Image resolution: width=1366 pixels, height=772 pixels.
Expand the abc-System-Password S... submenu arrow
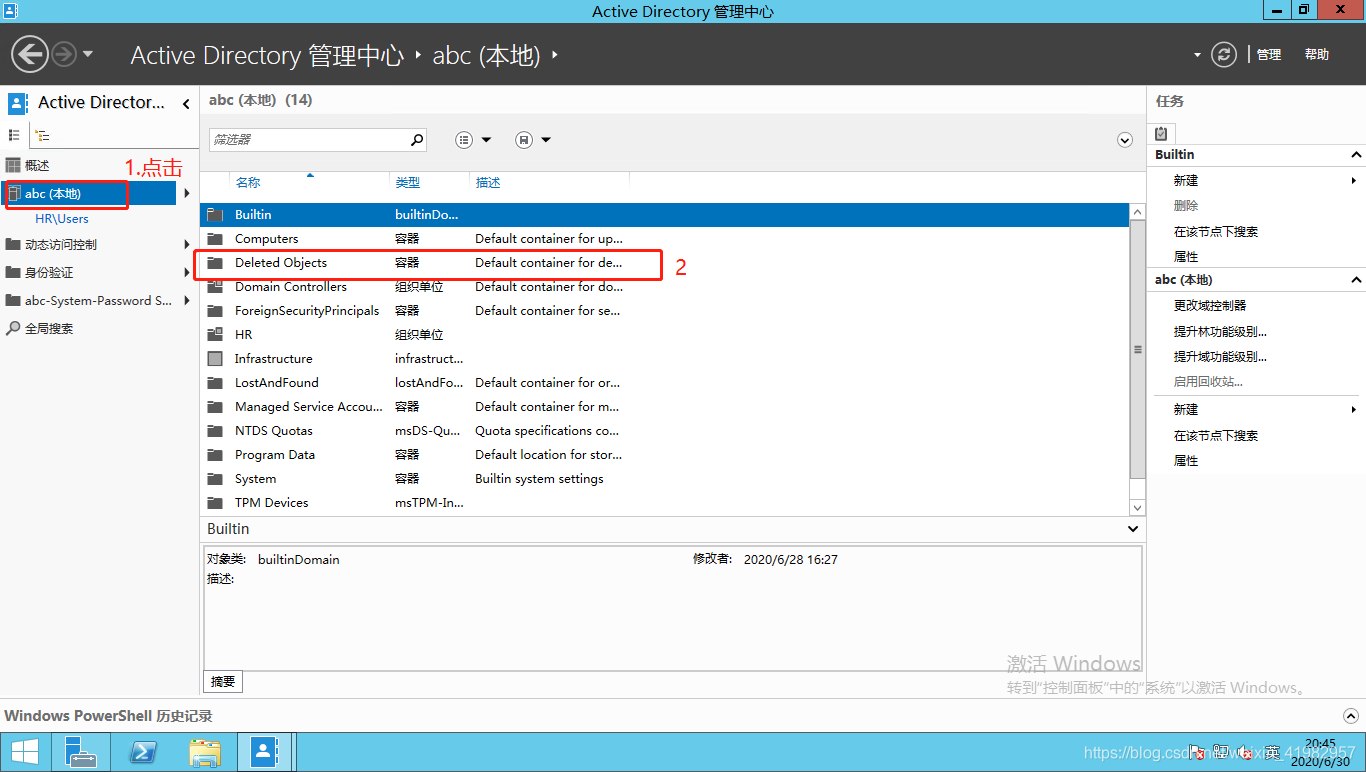187,300
